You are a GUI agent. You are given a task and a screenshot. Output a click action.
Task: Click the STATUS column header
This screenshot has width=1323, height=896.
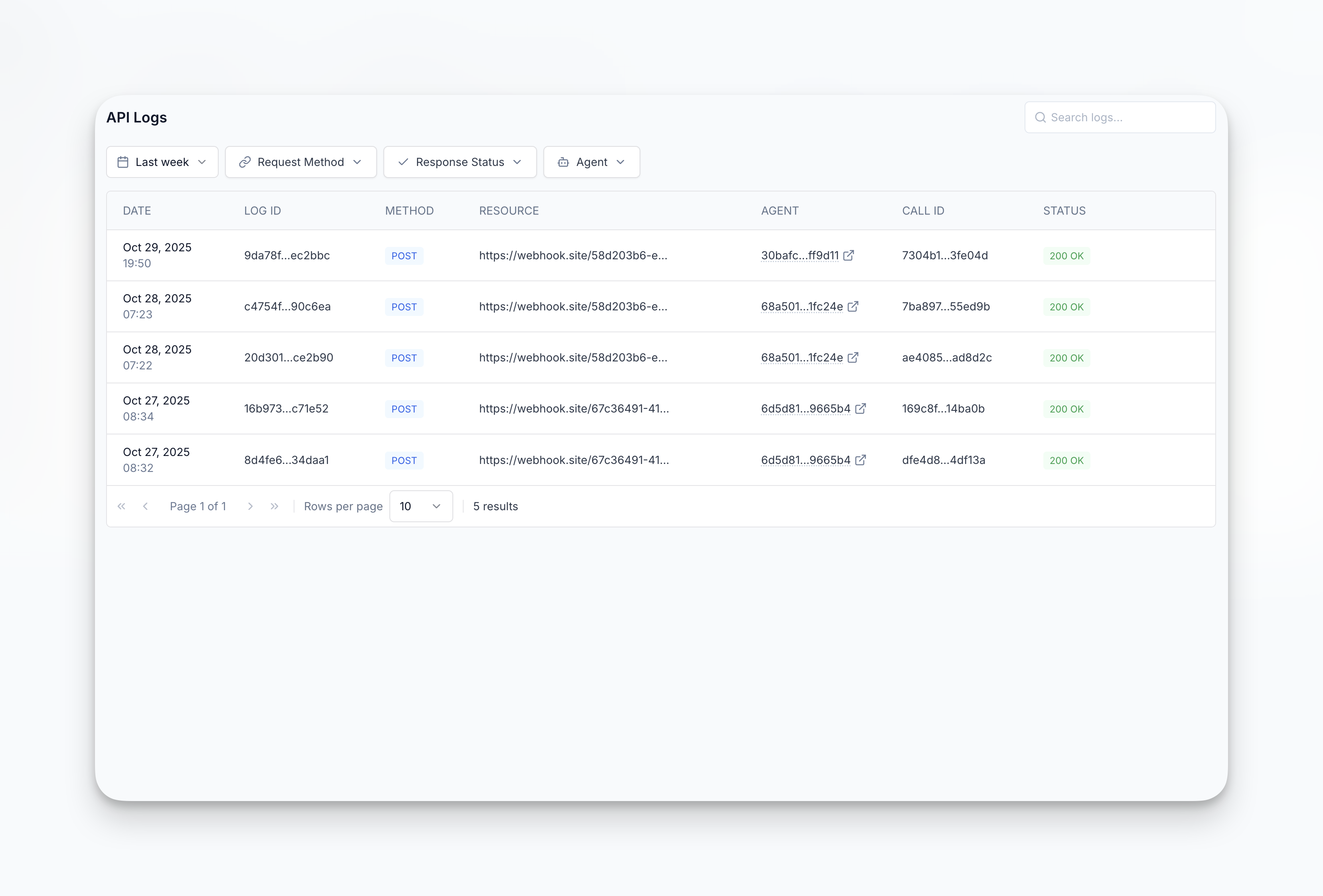(1064, 211)
